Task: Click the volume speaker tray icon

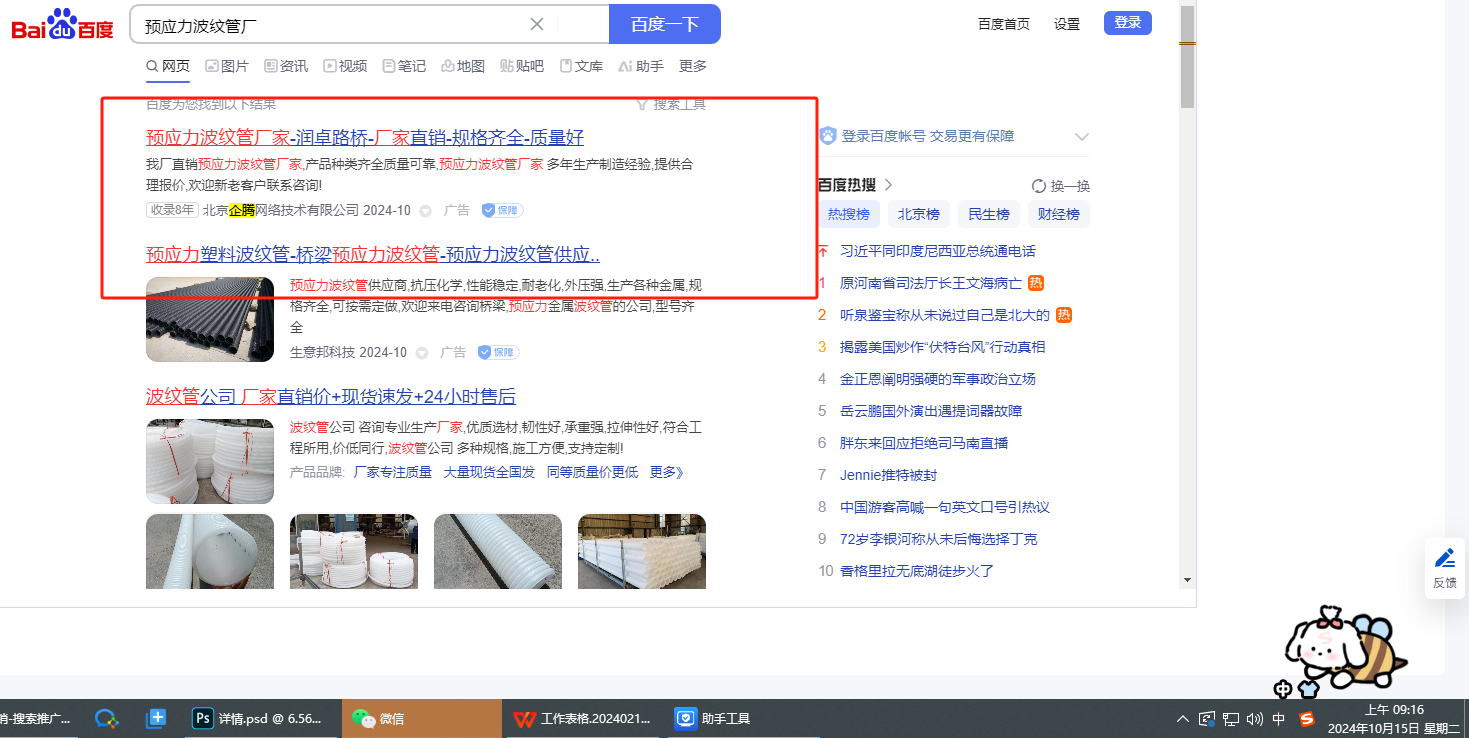Action: pyautogui.click(x=1255, y=718)
